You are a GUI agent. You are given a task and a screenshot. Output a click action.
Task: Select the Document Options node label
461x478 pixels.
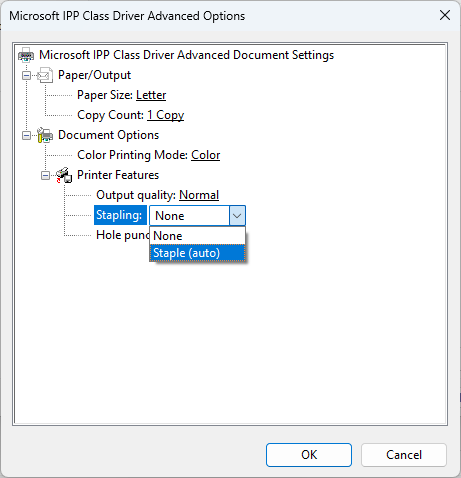click(108, 135)
